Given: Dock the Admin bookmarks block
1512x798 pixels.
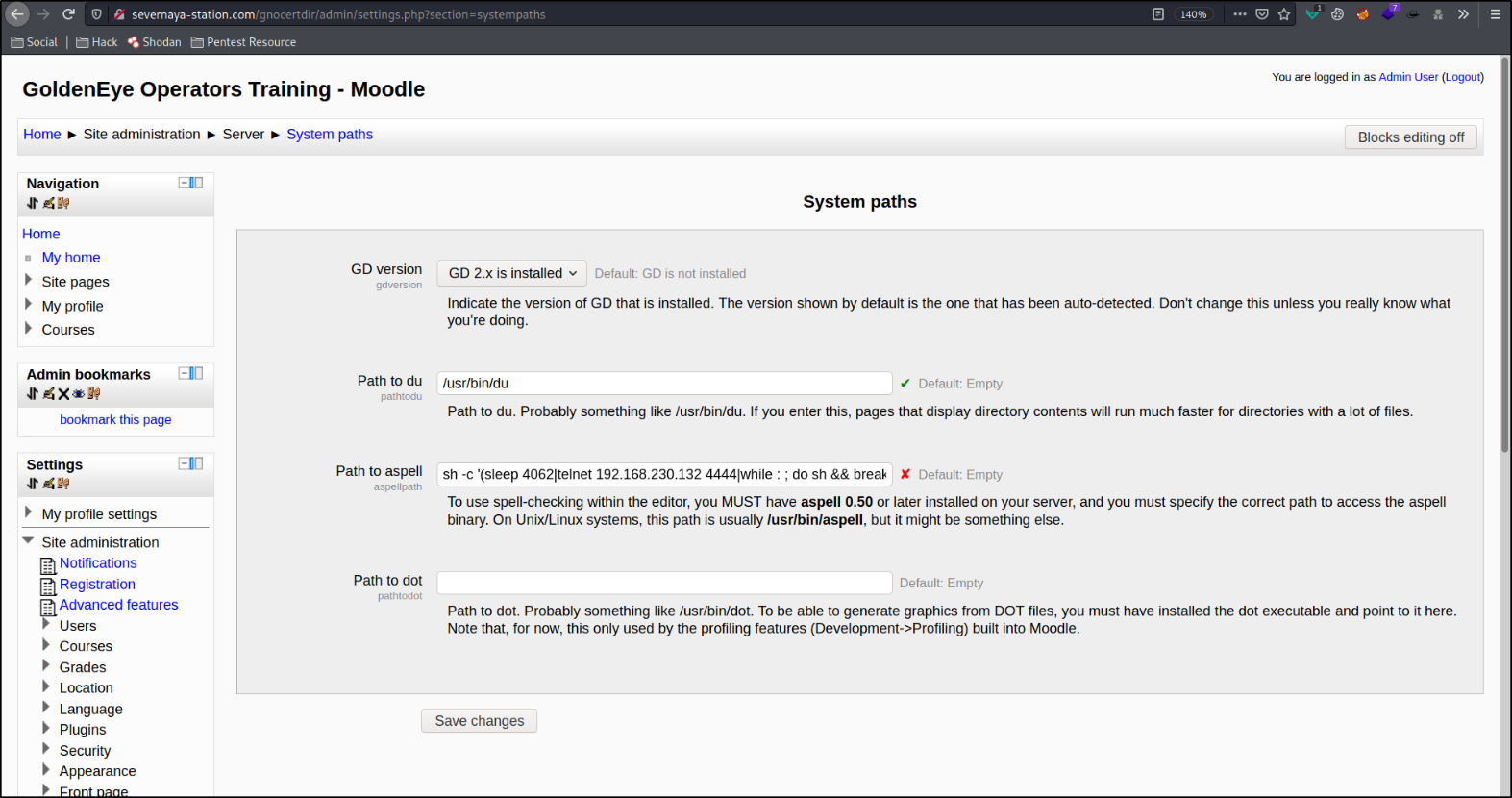Looking at the screenshot, I should (197, 373).
